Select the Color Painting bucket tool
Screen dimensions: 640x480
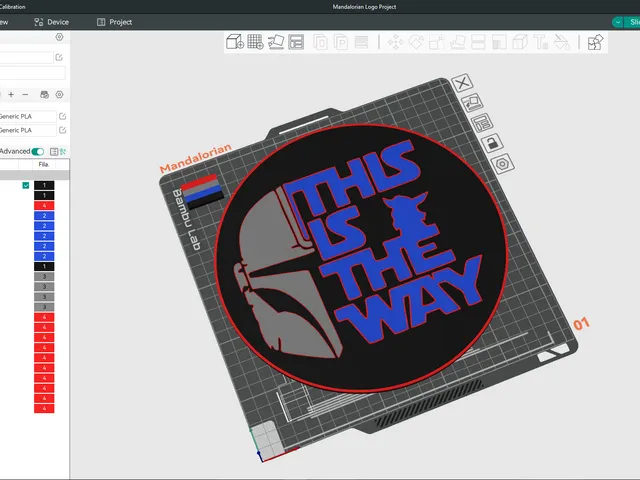point(562,42)
